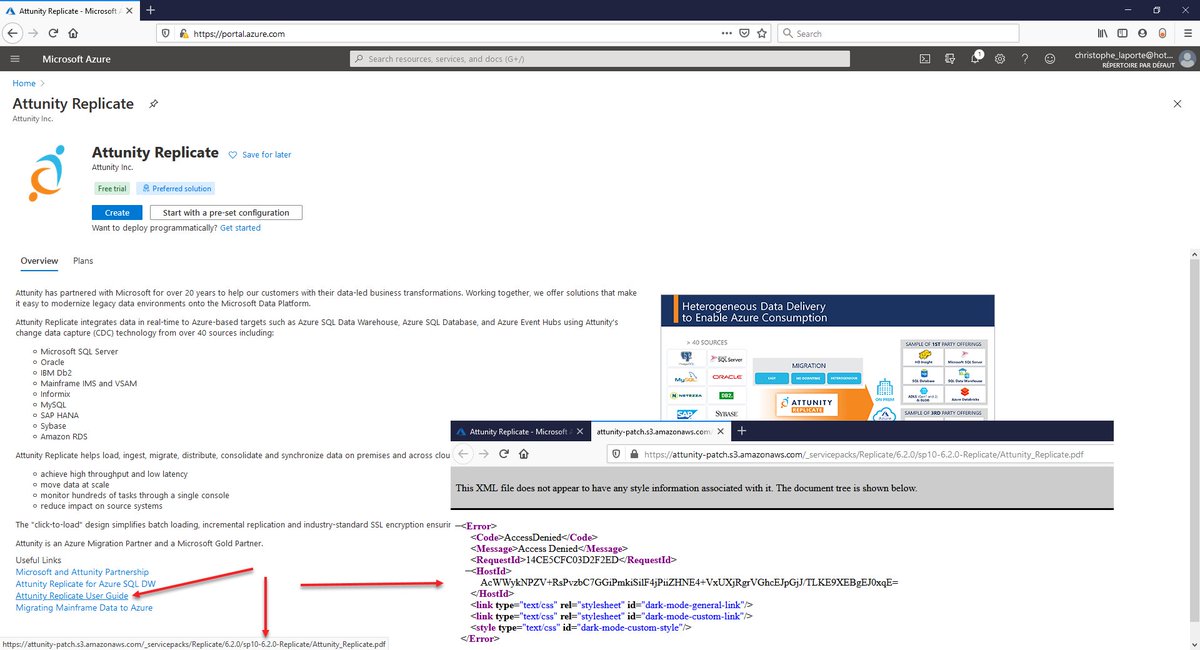Select Attunity Replicate tab in inset window
The width and height of the screenshot is (1200, 650).
pyautogui.click(x=520, y=431)
